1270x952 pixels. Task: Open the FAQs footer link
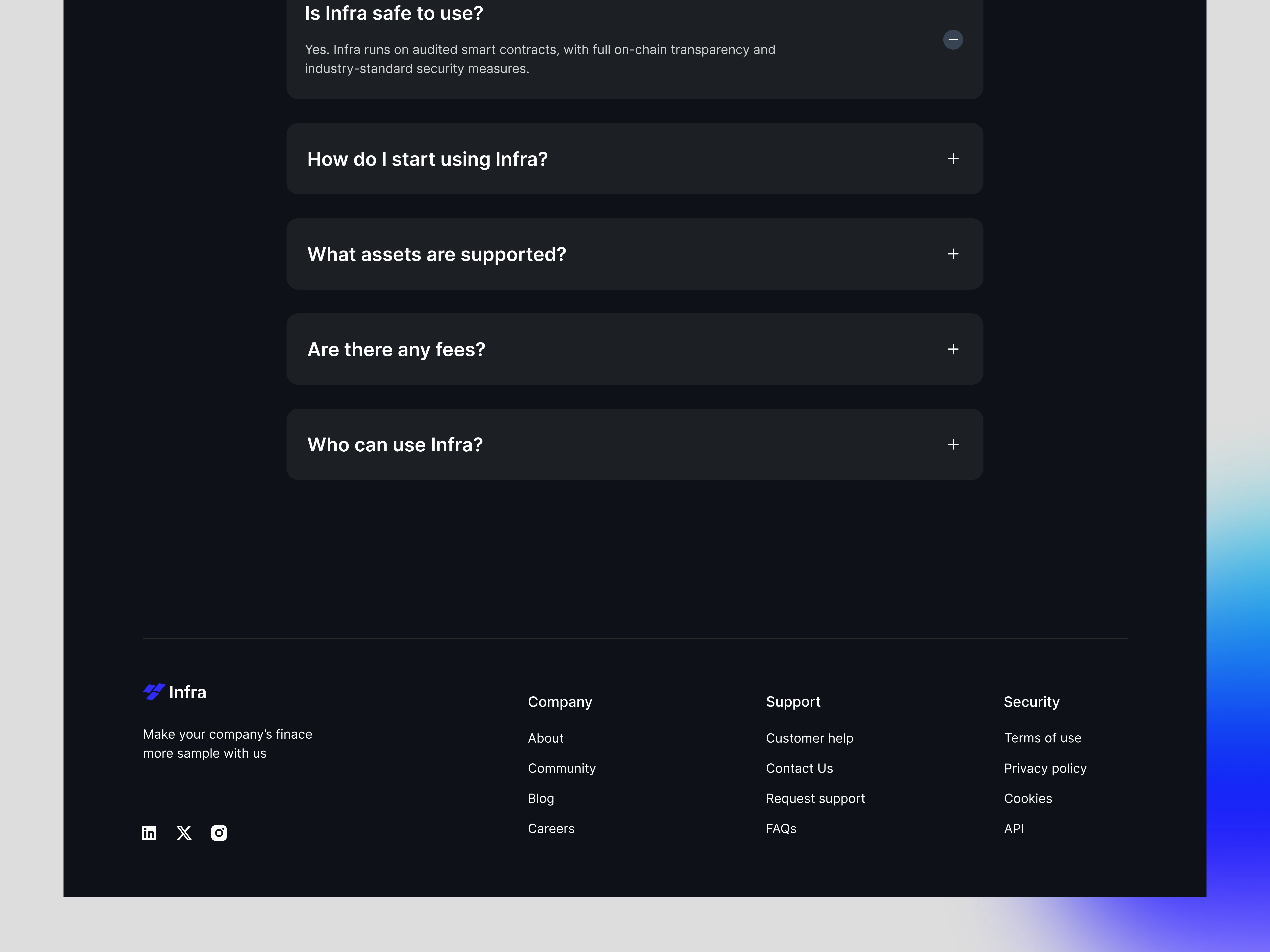(781, 829)
